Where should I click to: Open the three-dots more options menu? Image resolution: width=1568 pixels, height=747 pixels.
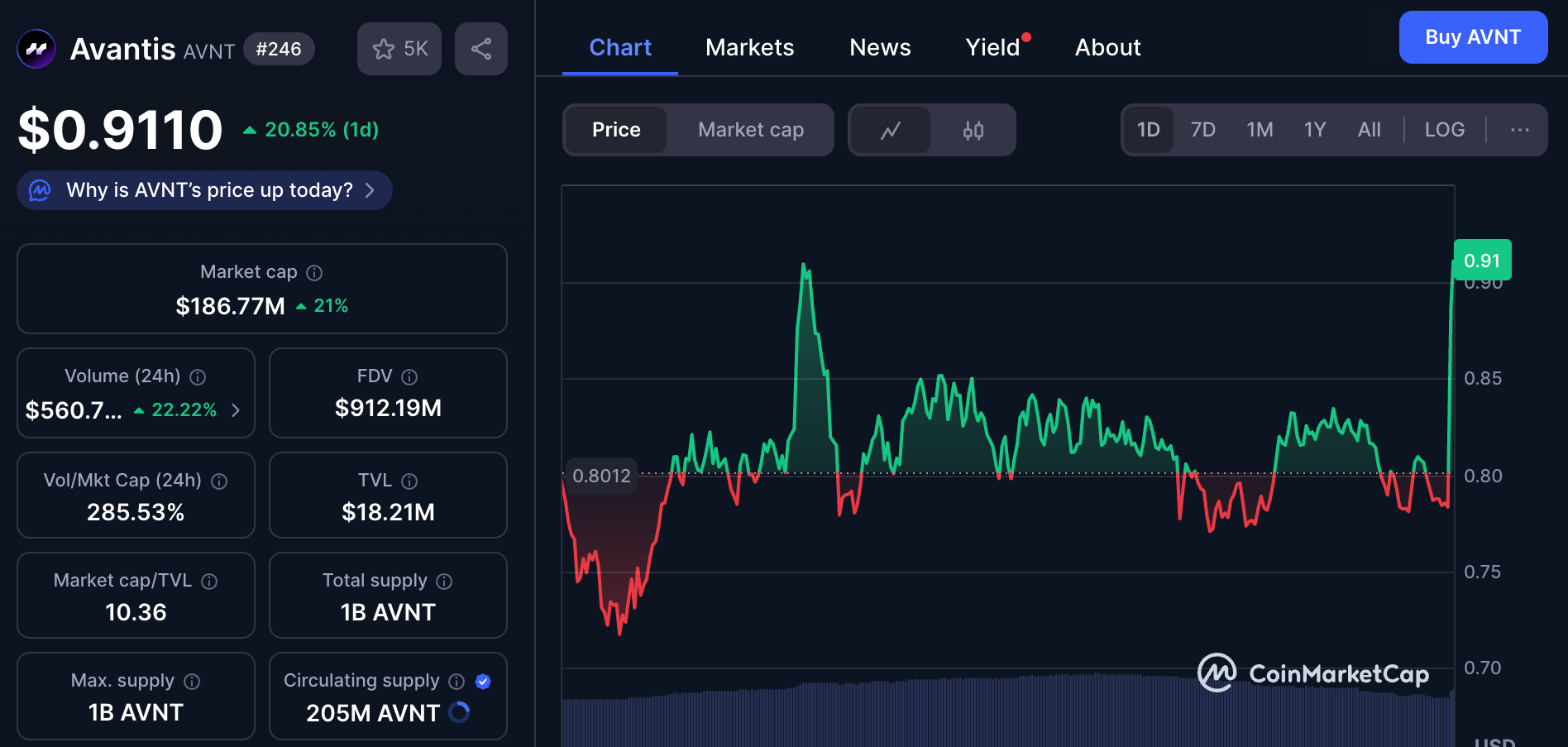point(1519,130)
